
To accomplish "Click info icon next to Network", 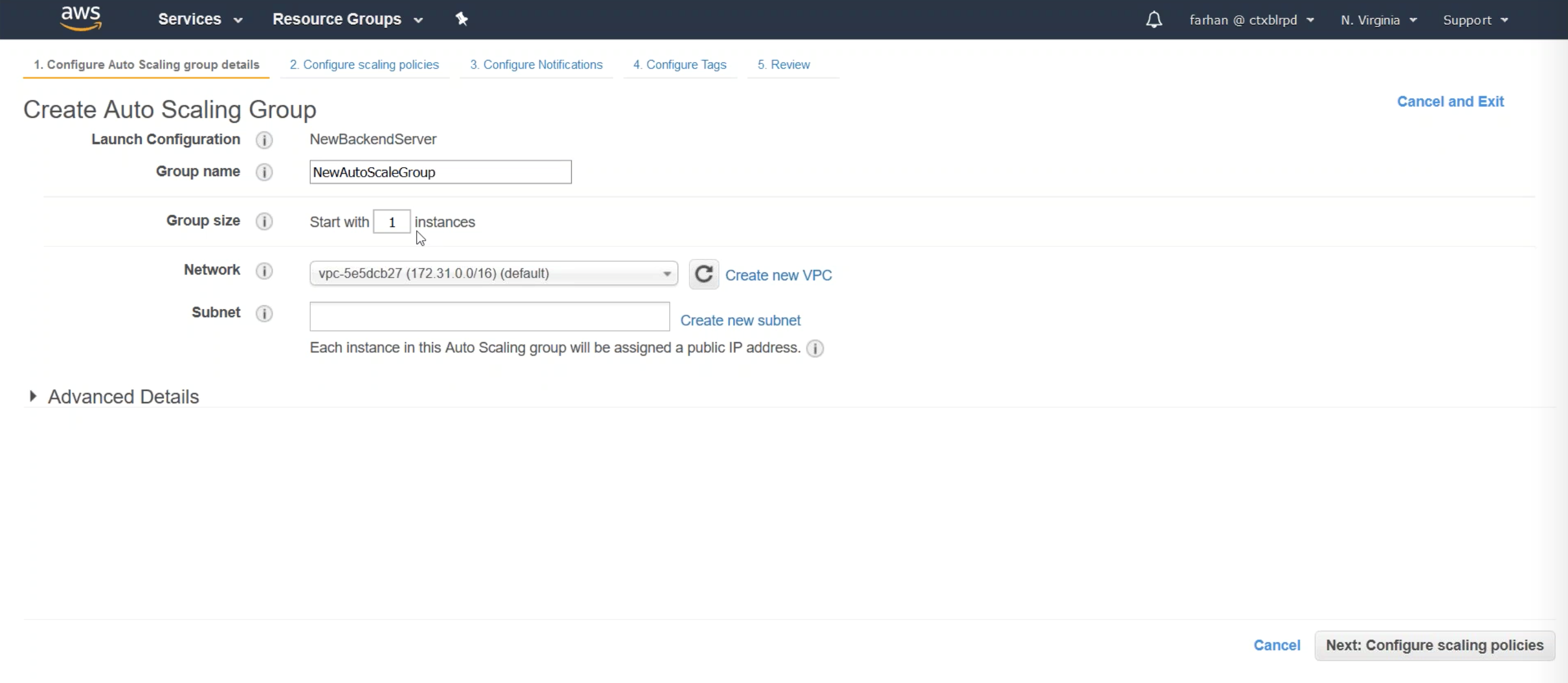I will [264, 271].
